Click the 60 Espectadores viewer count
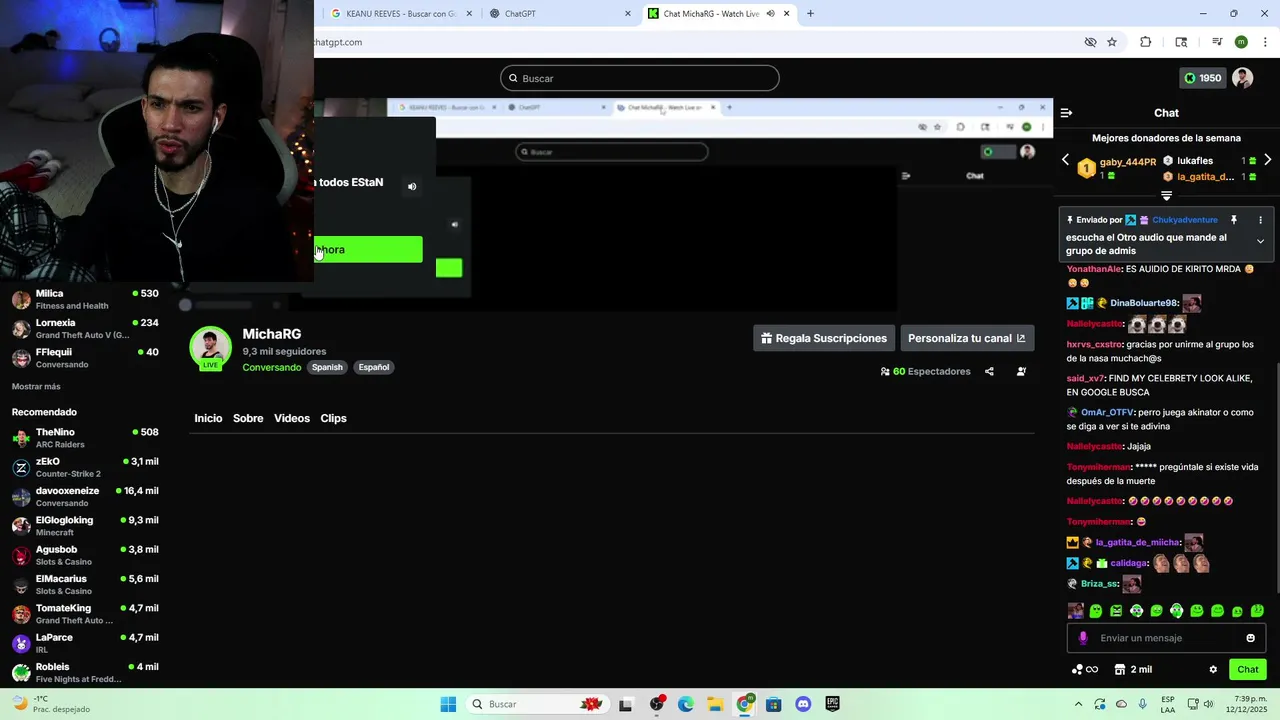 925,371
